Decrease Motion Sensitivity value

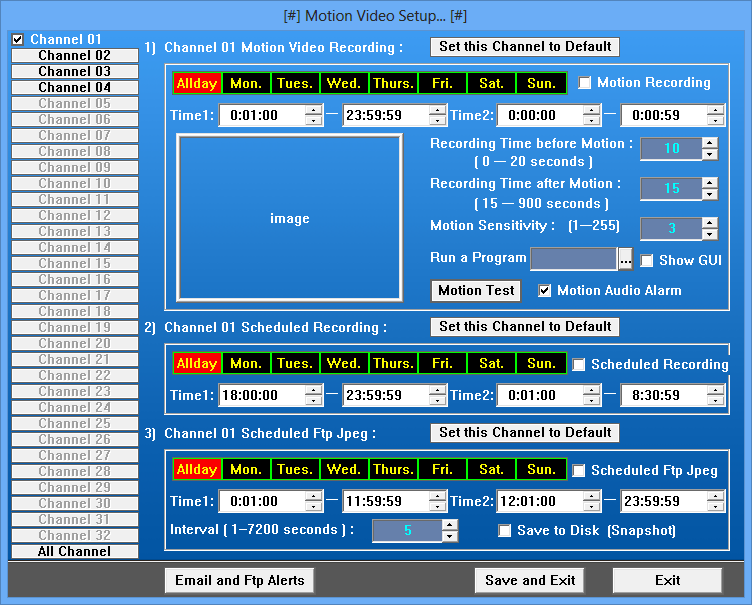710,234
